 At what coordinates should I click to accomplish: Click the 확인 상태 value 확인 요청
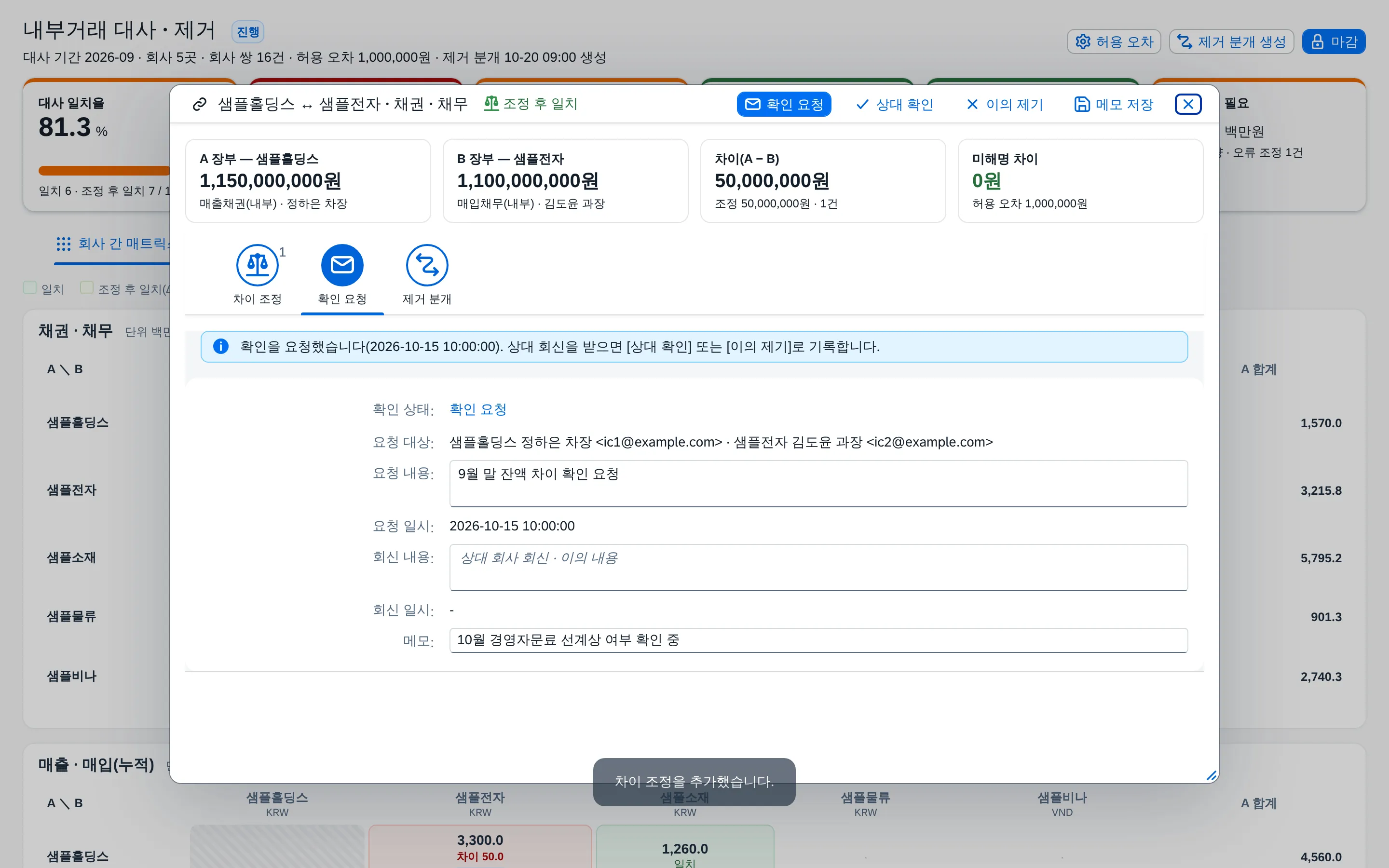pos(477,409)
